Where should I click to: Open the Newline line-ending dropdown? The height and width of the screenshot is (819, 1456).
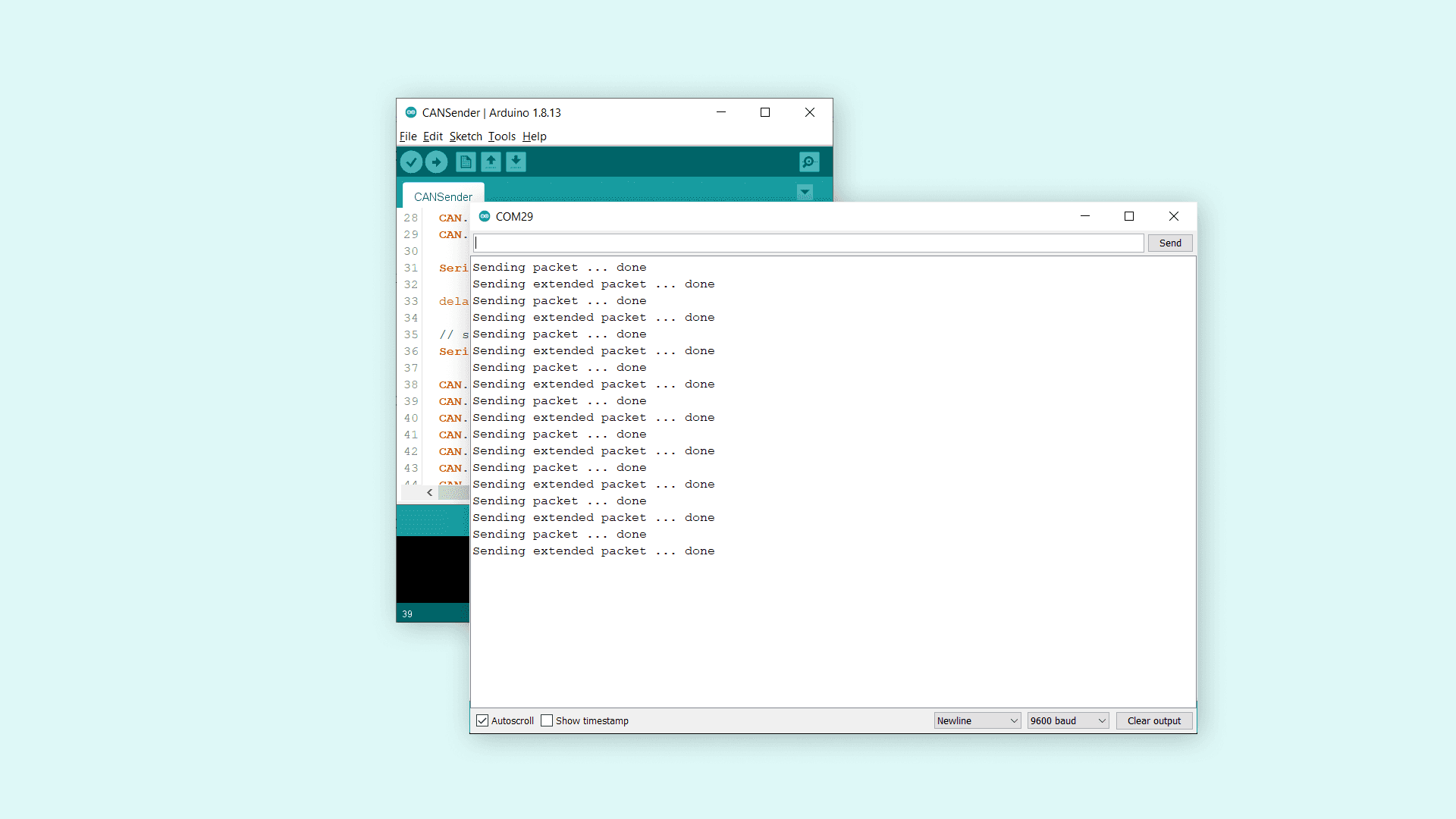(977, 720)
